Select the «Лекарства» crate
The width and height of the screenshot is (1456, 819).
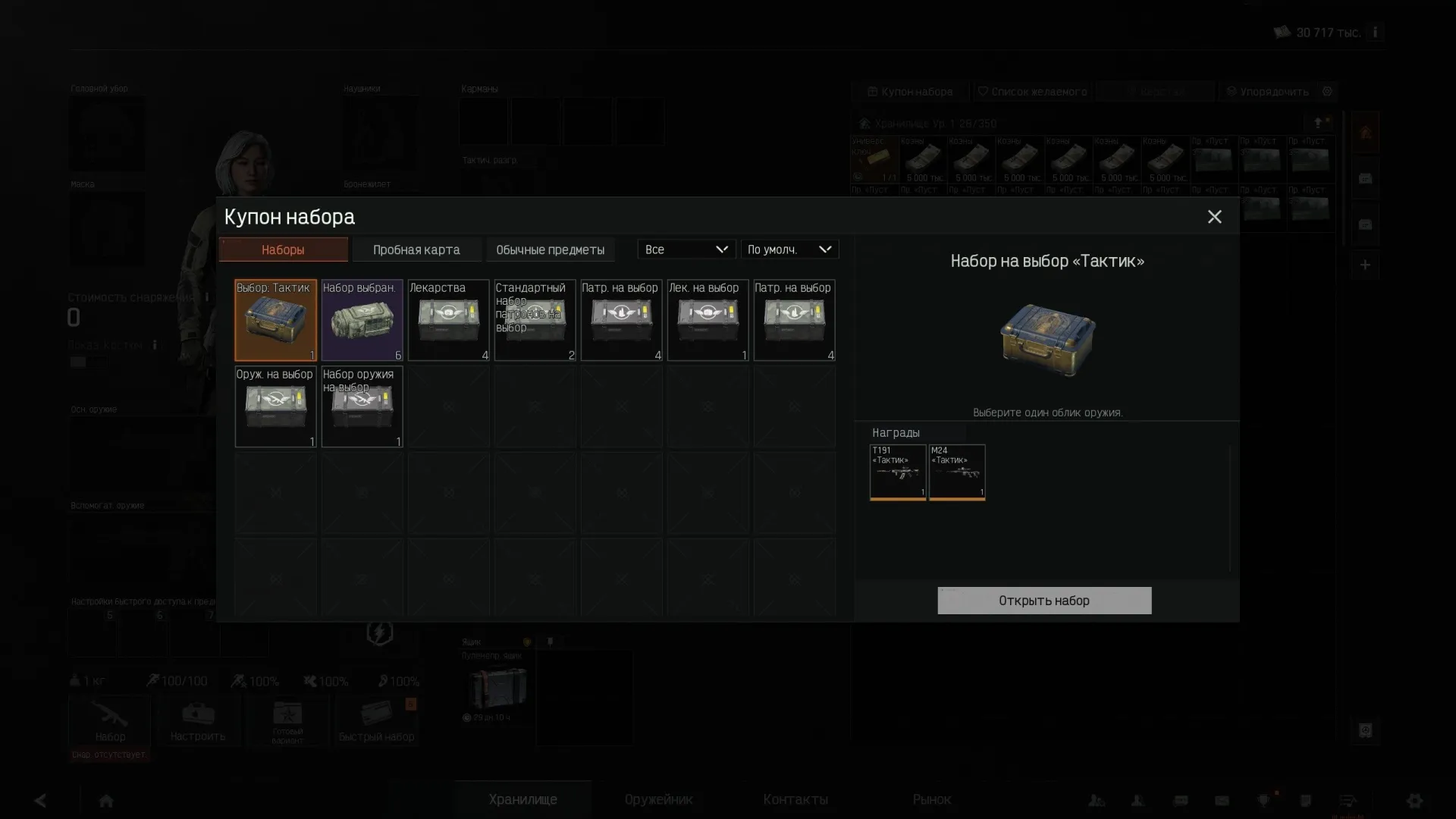tap(448, 320)
